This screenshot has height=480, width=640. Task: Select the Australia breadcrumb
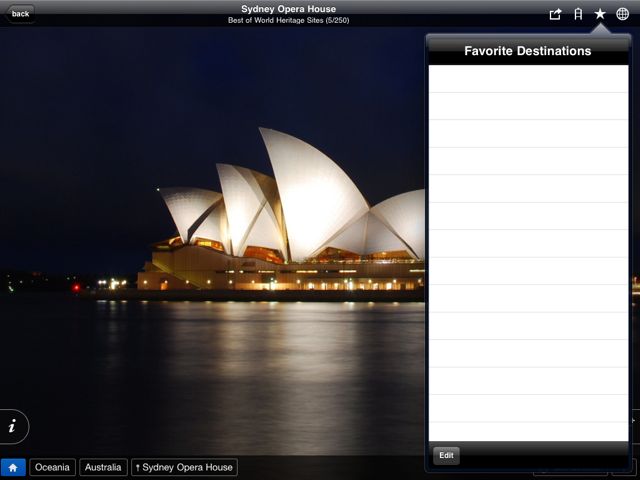[103, 467]
